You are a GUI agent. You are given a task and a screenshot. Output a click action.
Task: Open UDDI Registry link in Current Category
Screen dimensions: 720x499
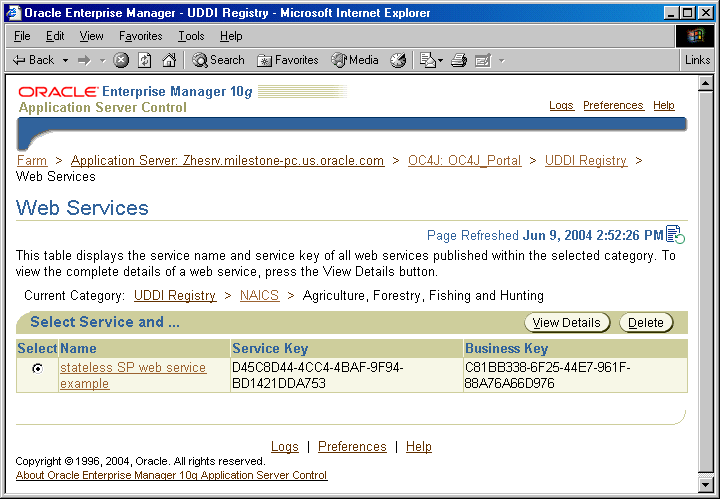click(x=175, y=296)
